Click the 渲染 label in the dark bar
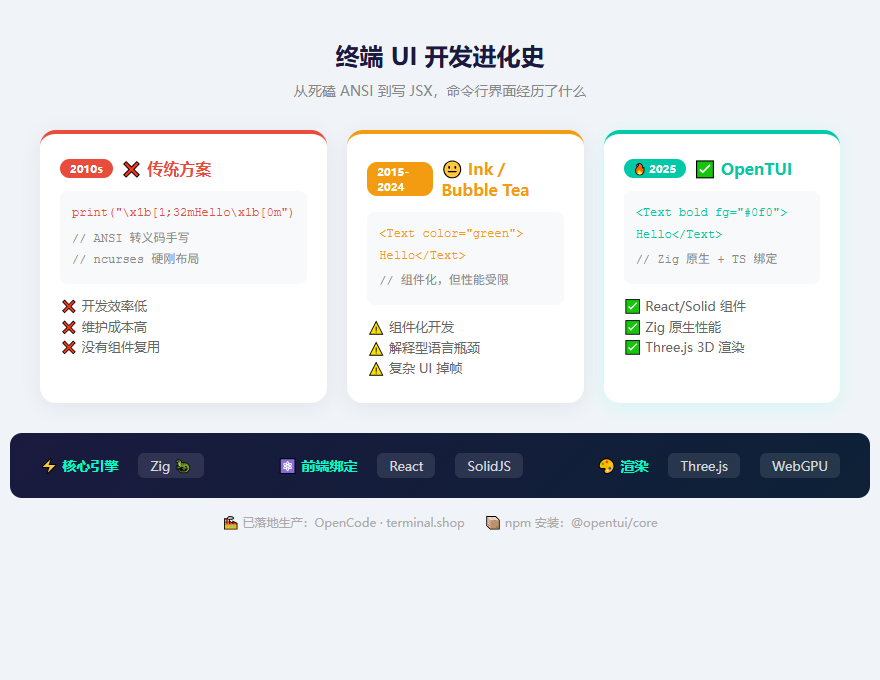This screenshot has height=680, width=880. click(634, 466)
